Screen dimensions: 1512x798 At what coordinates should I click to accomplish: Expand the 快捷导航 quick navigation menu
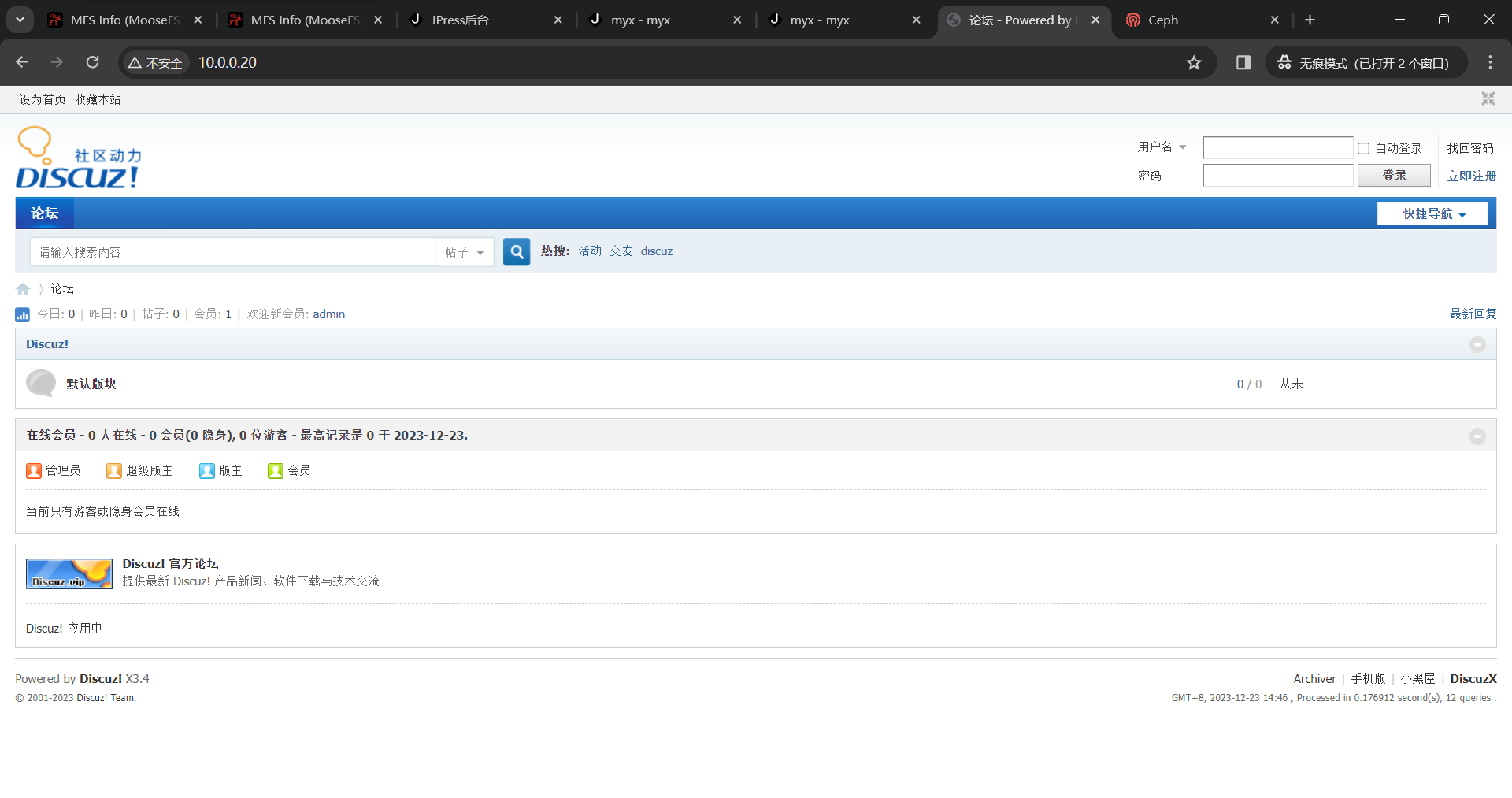click(1432, 213)
